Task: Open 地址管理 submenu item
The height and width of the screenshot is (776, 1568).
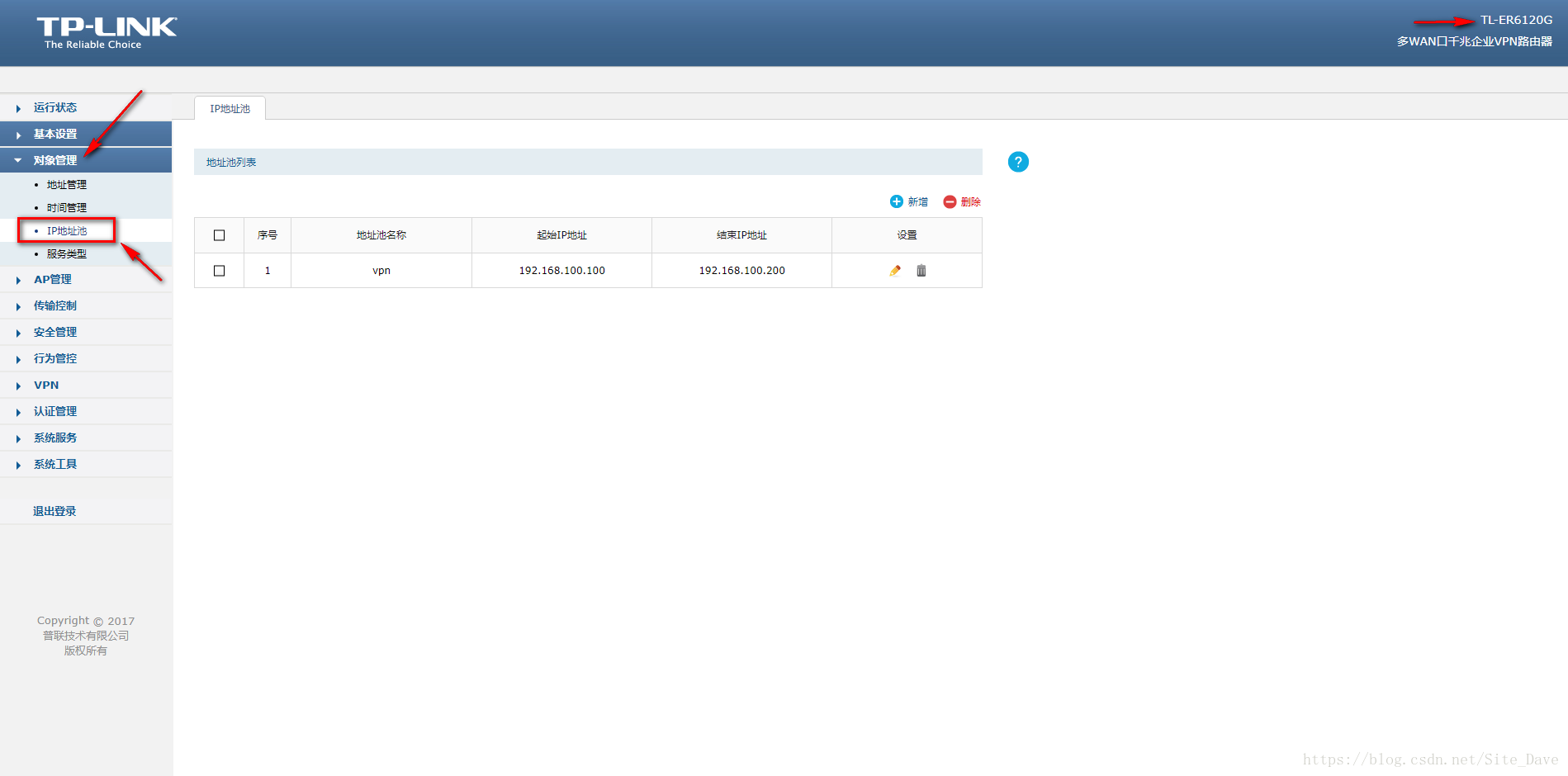Action: coord(67,185)
